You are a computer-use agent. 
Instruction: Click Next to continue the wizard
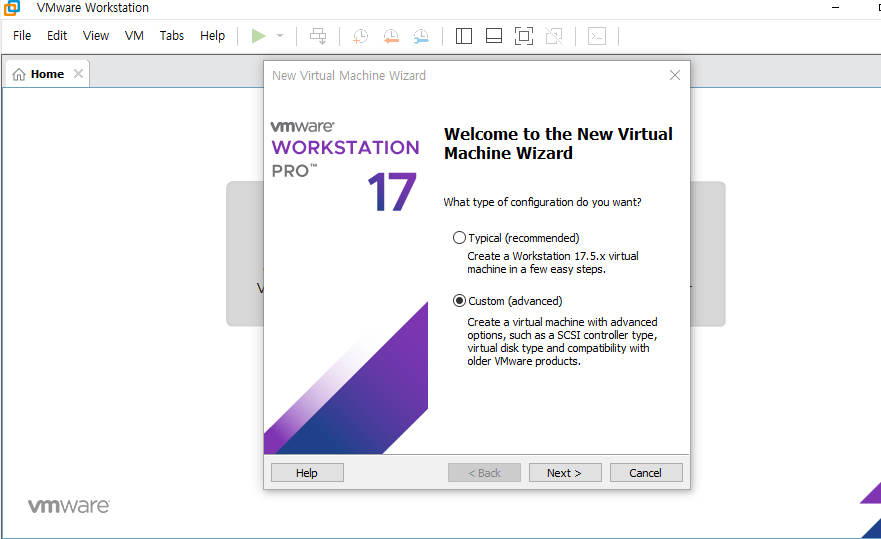click(x=565, y=473)
